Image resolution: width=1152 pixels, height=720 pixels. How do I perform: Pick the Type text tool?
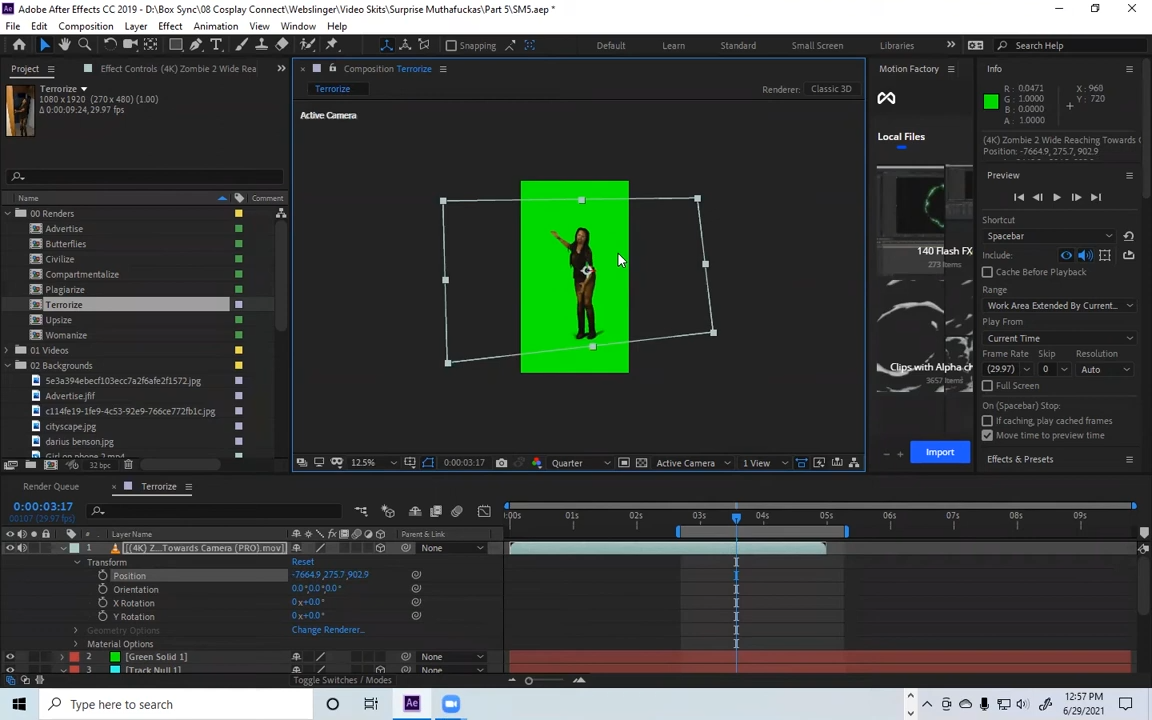tap(216, 45)
